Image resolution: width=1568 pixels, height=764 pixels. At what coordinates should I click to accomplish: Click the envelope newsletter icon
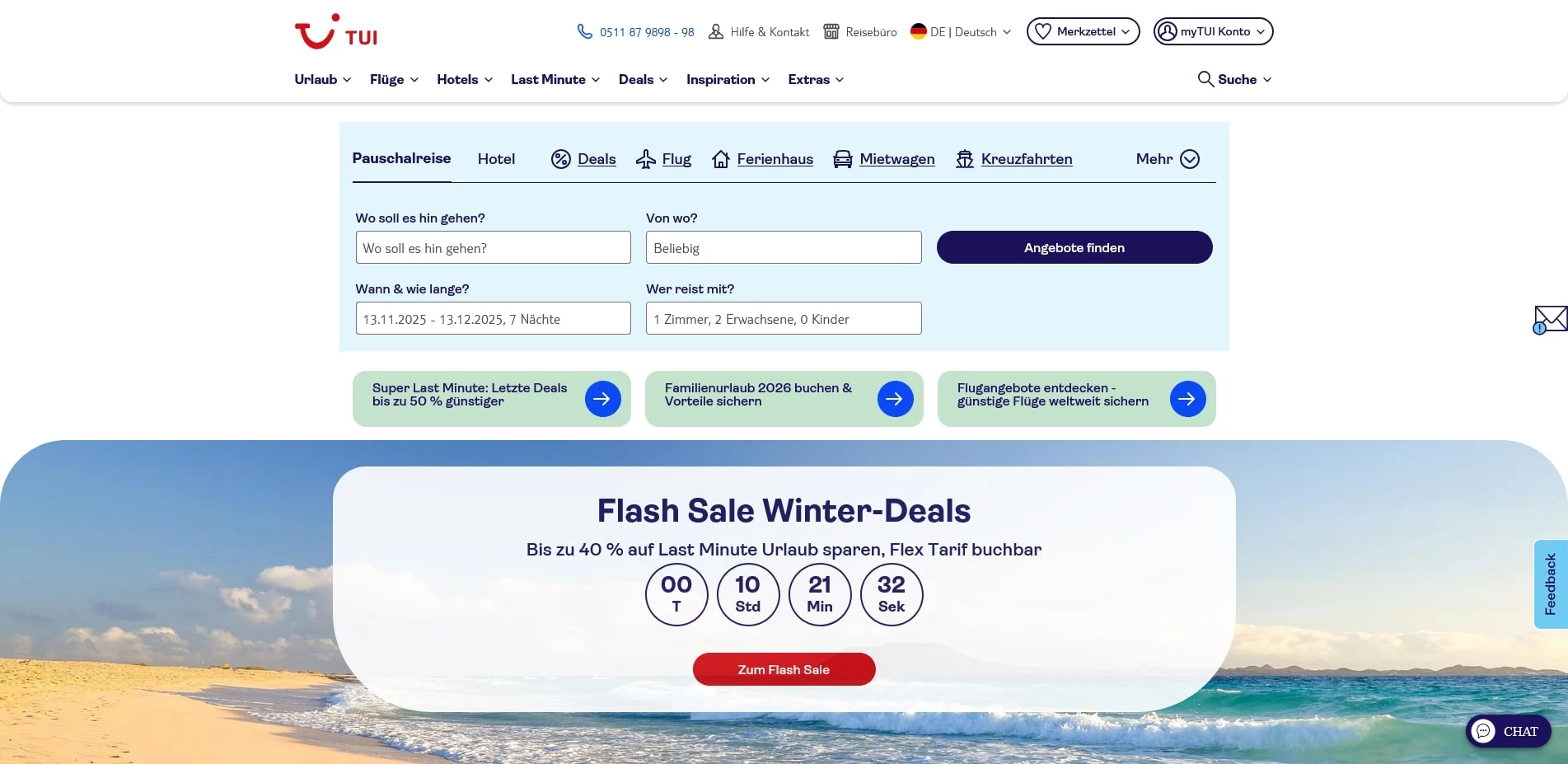click(1551, 319)
